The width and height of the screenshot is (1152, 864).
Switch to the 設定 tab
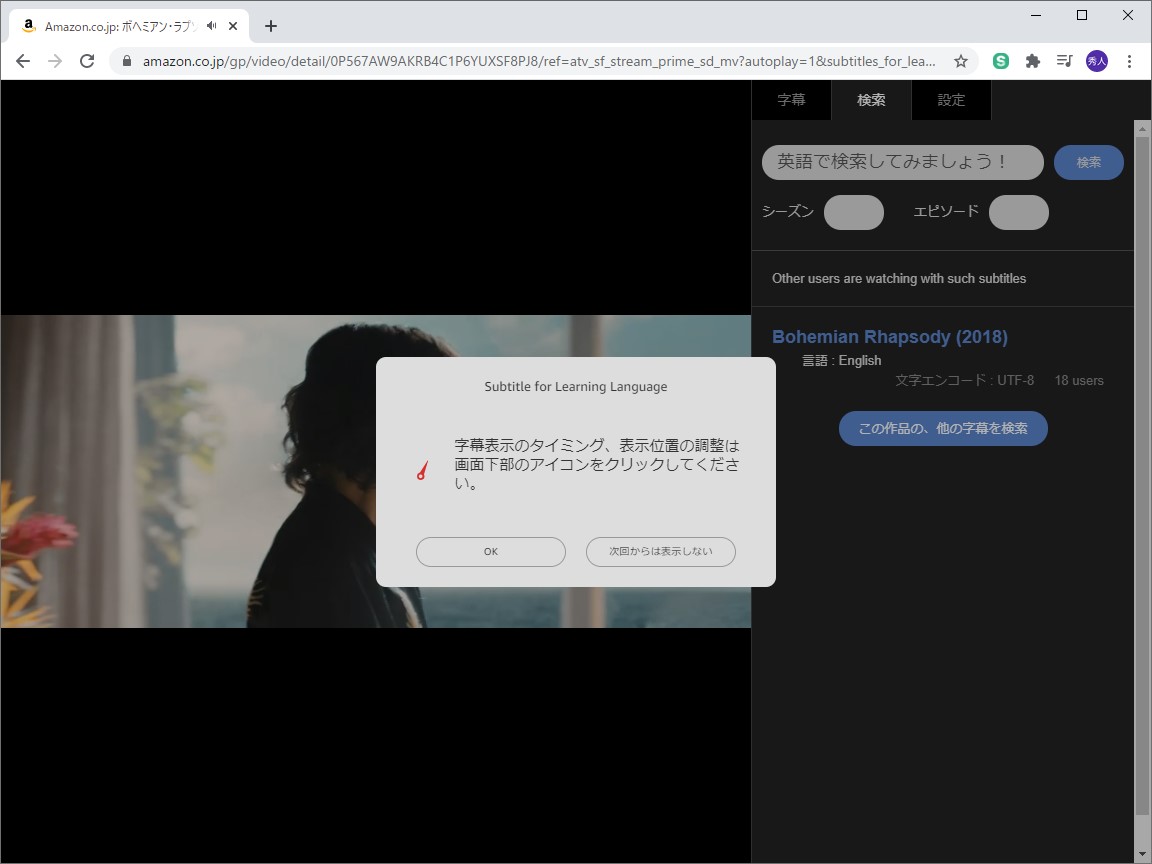coord(951,99)
